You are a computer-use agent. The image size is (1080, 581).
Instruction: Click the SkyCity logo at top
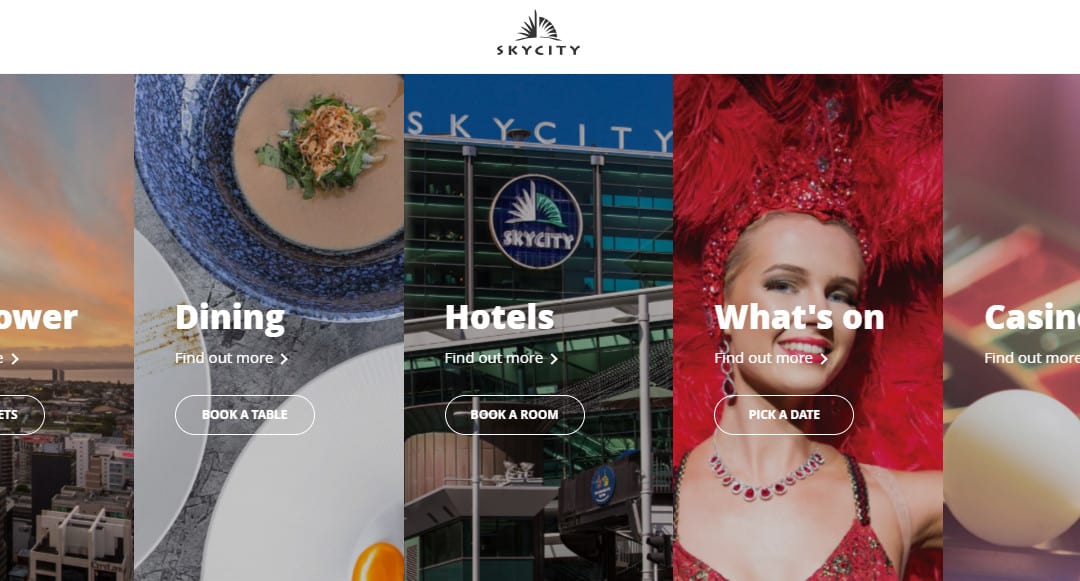539,33
